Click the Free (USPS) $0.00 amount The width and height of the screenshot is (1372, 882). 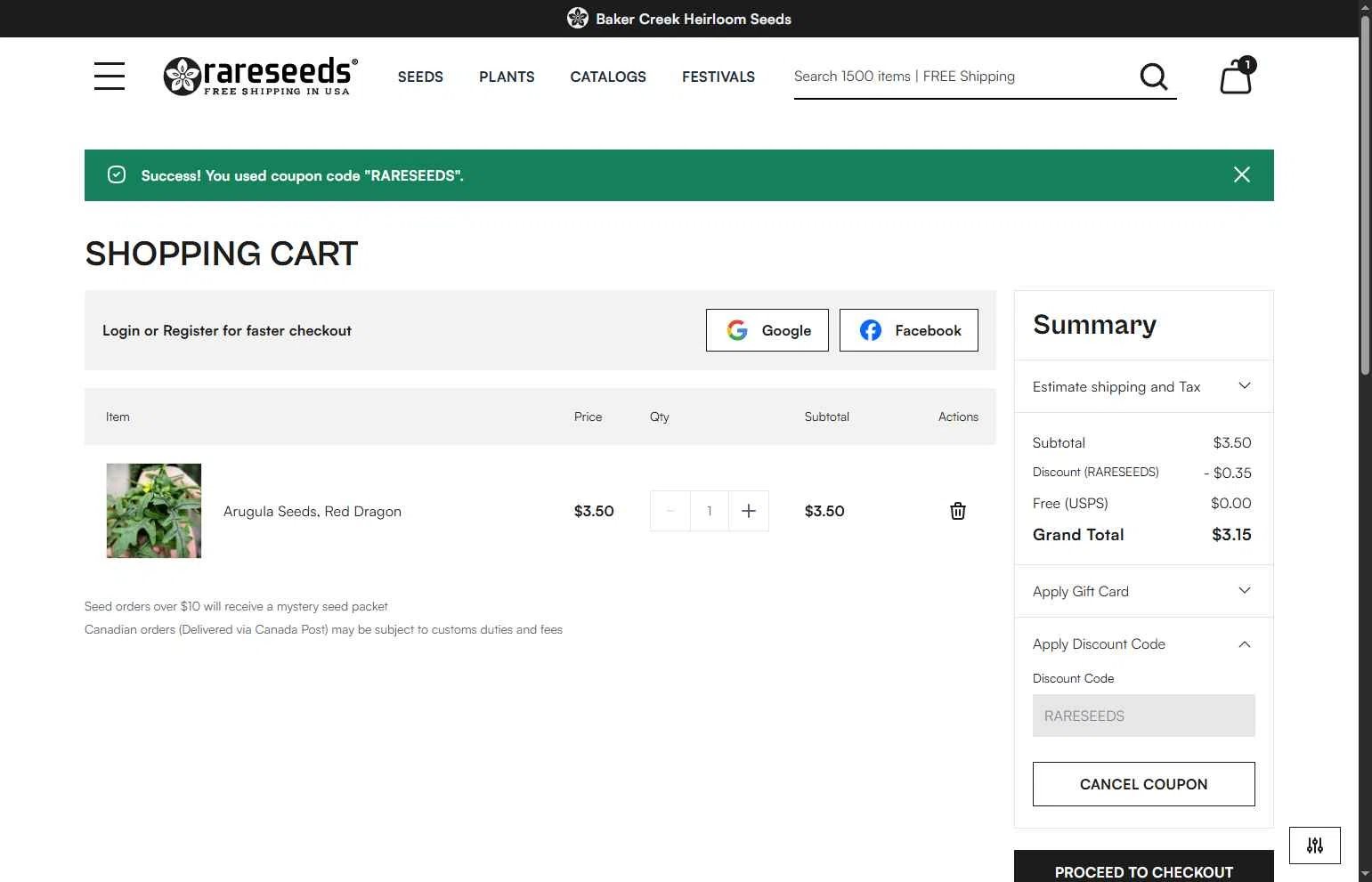tap(1231, 503)
